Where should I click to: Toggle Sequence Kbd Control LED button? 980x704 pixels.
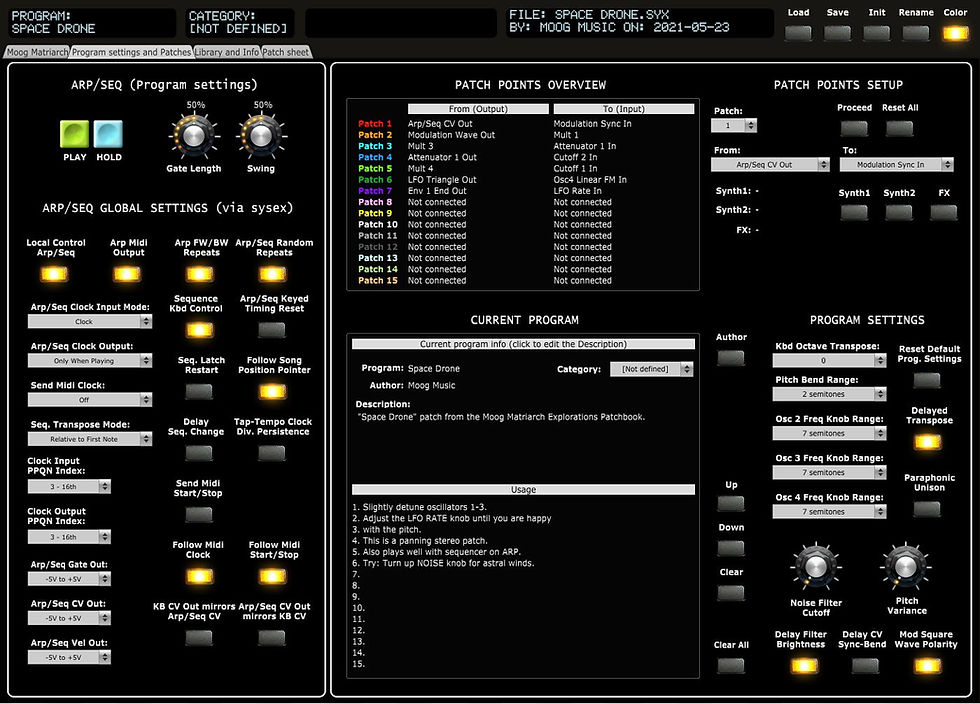pyautogui.click(x=200, y=329)
